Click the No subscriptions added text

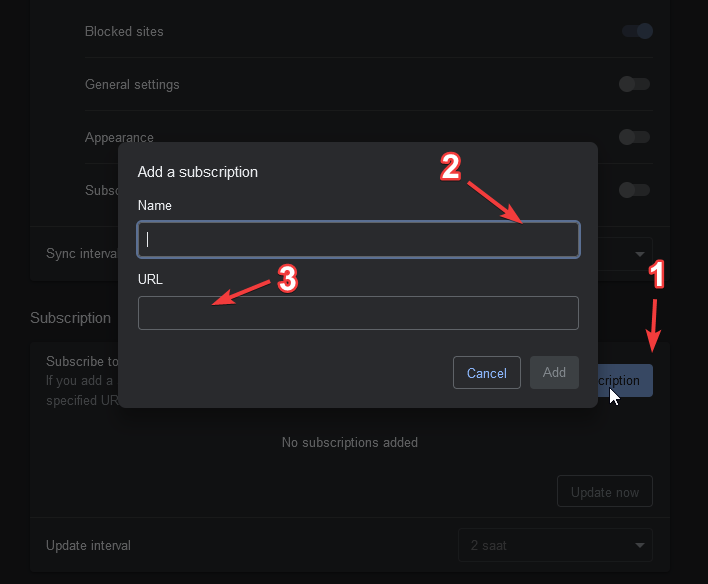(x=350, y=442)
